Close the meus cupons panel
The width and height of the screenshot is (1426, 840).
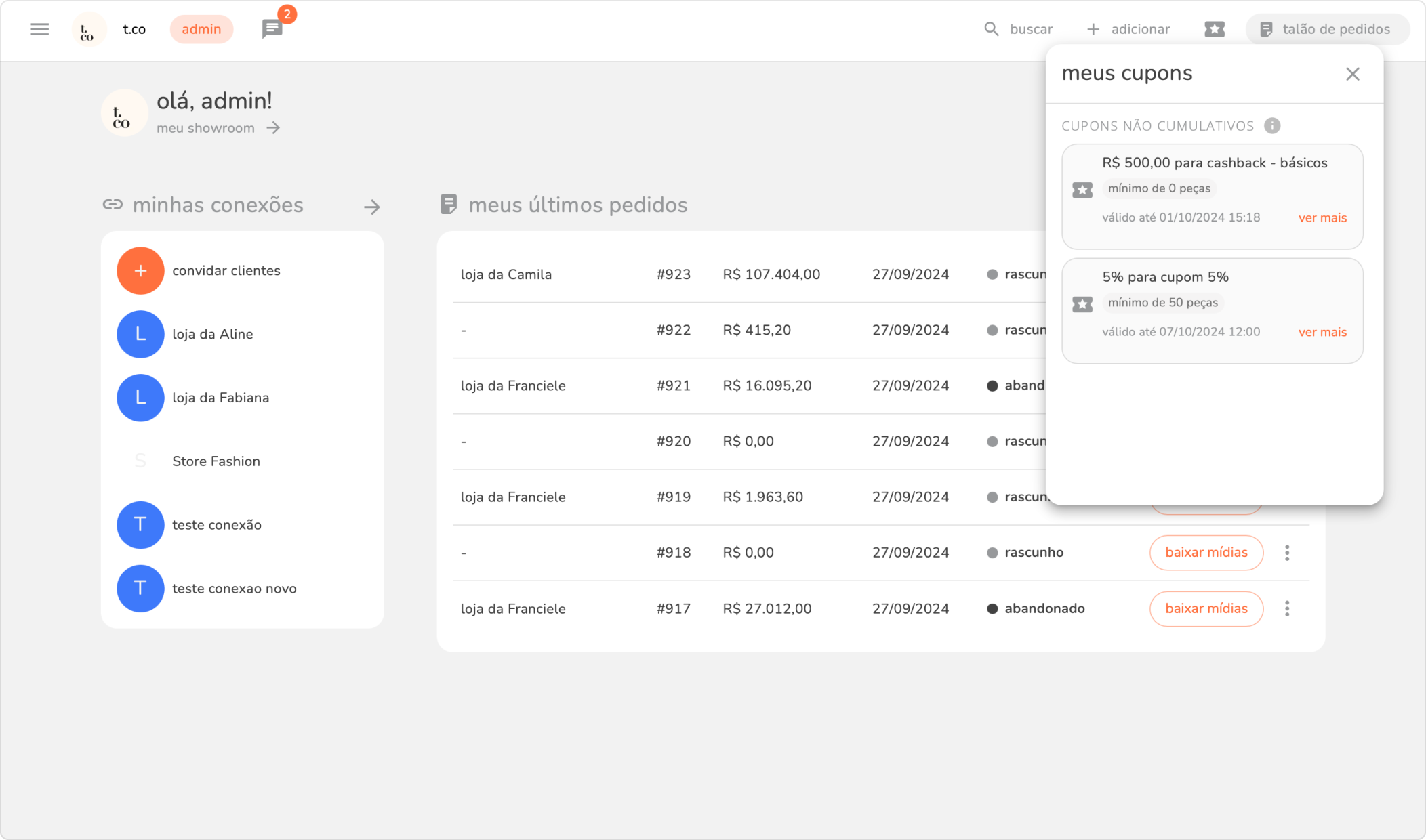click(x=1352, y=74)
